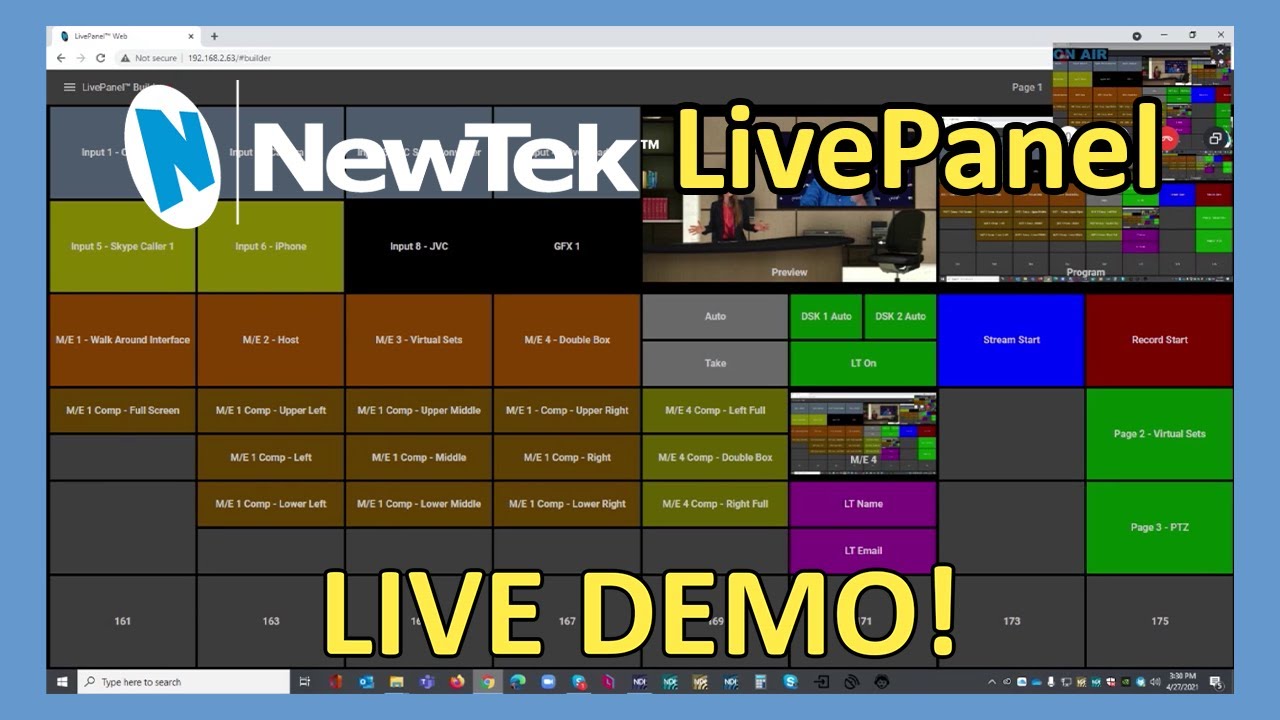Click the red hang-up button in video overlay
Screen dimensions: 1280x720
point(1167,139)
